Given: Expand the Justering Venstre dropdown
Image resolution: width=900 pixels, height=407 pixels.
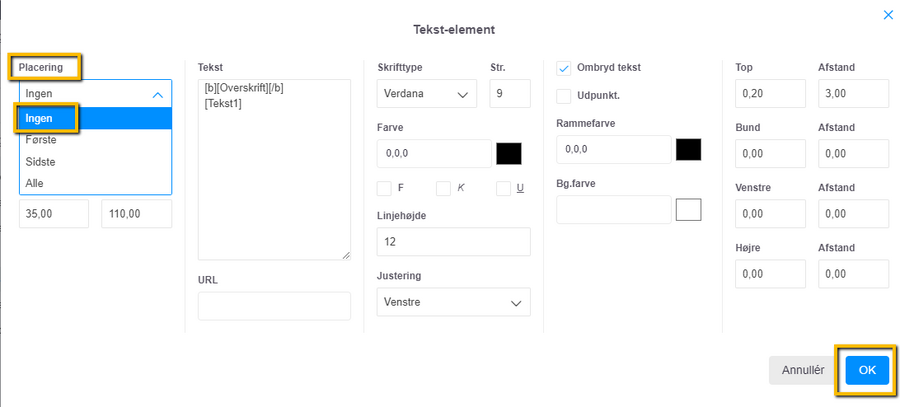Looking at the screenshot, I should tap(454, 302).
